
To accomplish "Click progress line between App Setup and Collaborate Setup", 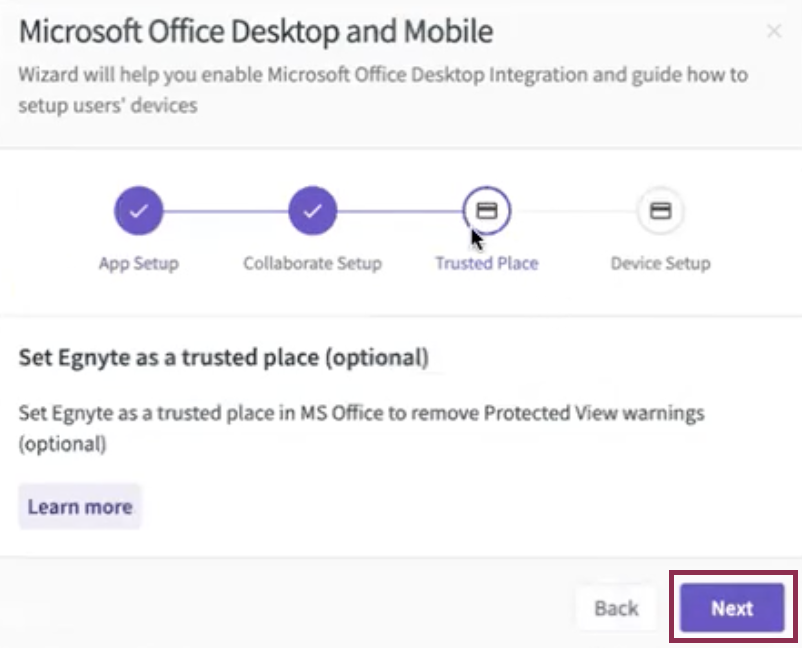I will point(225,211).
